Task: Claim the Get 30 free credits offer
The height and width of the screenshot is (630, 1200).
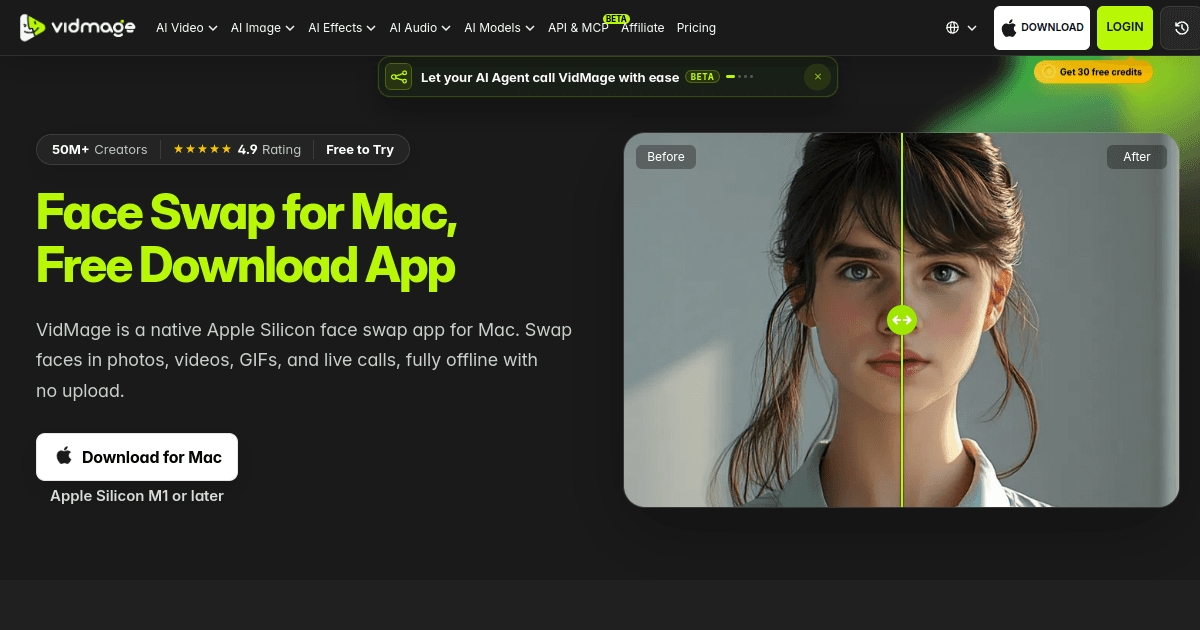Action: [1094, 72]
